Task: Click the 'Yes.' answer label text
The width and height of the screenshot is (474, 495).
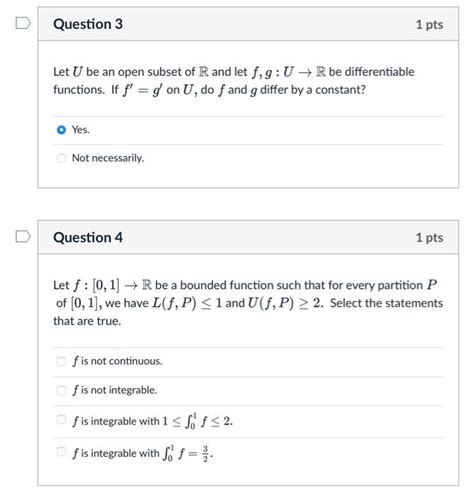Action: pyautogui.click(x=81, y=129)
